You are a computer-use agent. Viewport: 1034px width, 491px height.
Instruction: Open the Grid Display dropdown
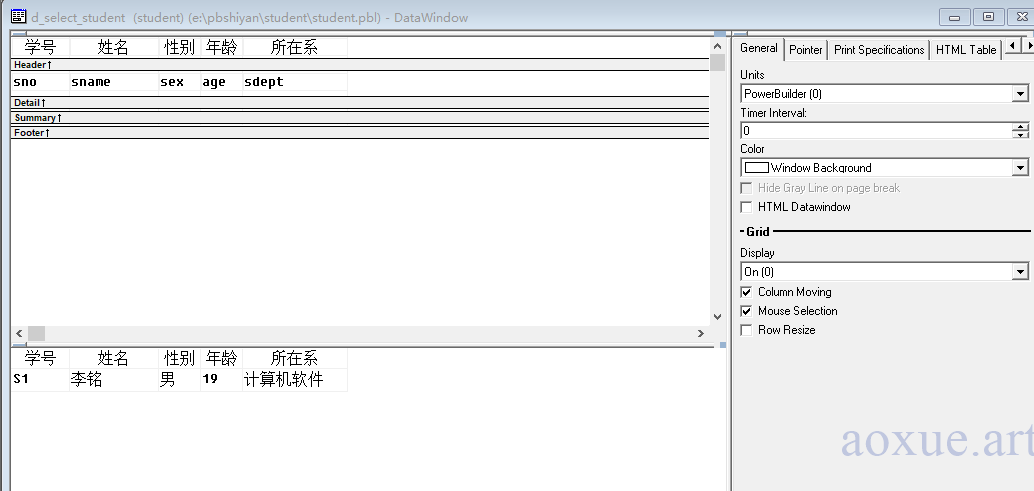coord(1021,272)
